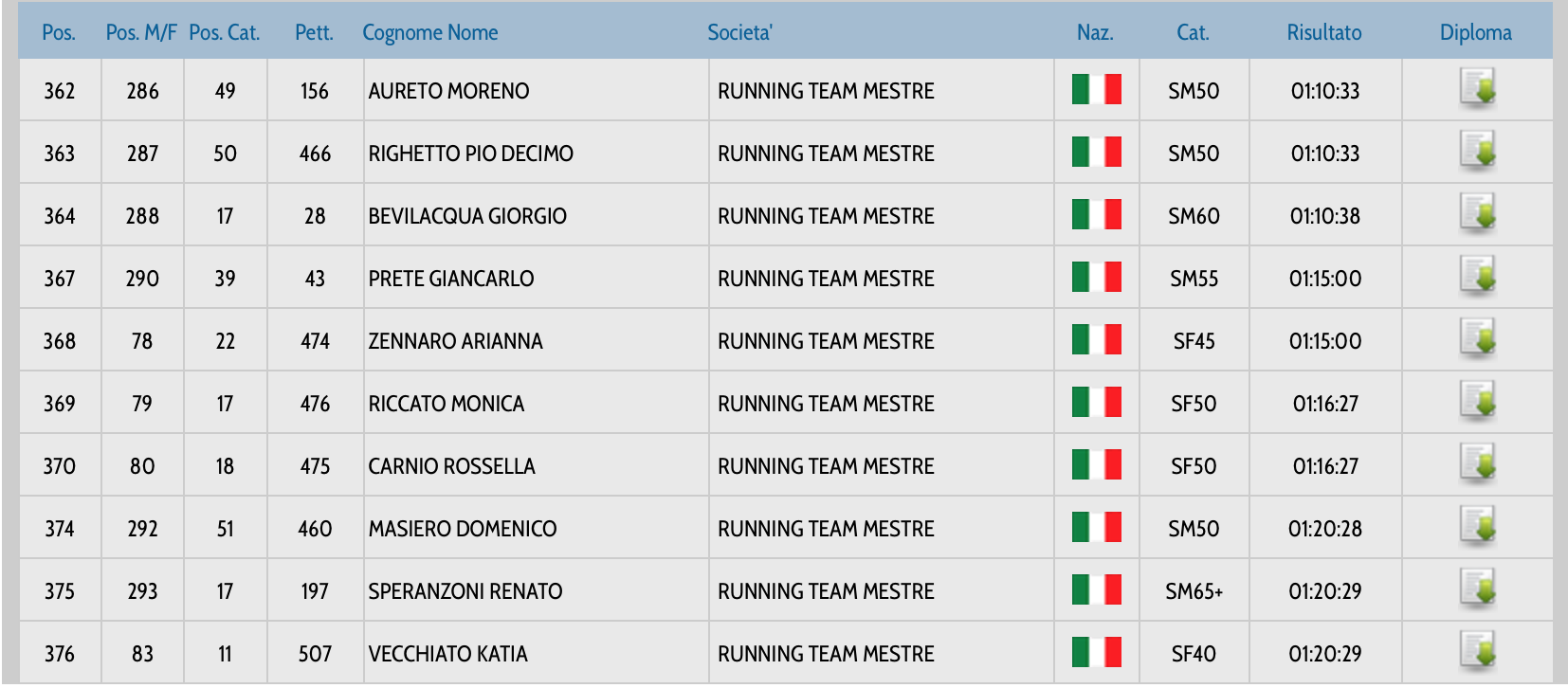Download diploma for Aureto Moreno
The image size is (1568, 688).
click(1477, 88)
